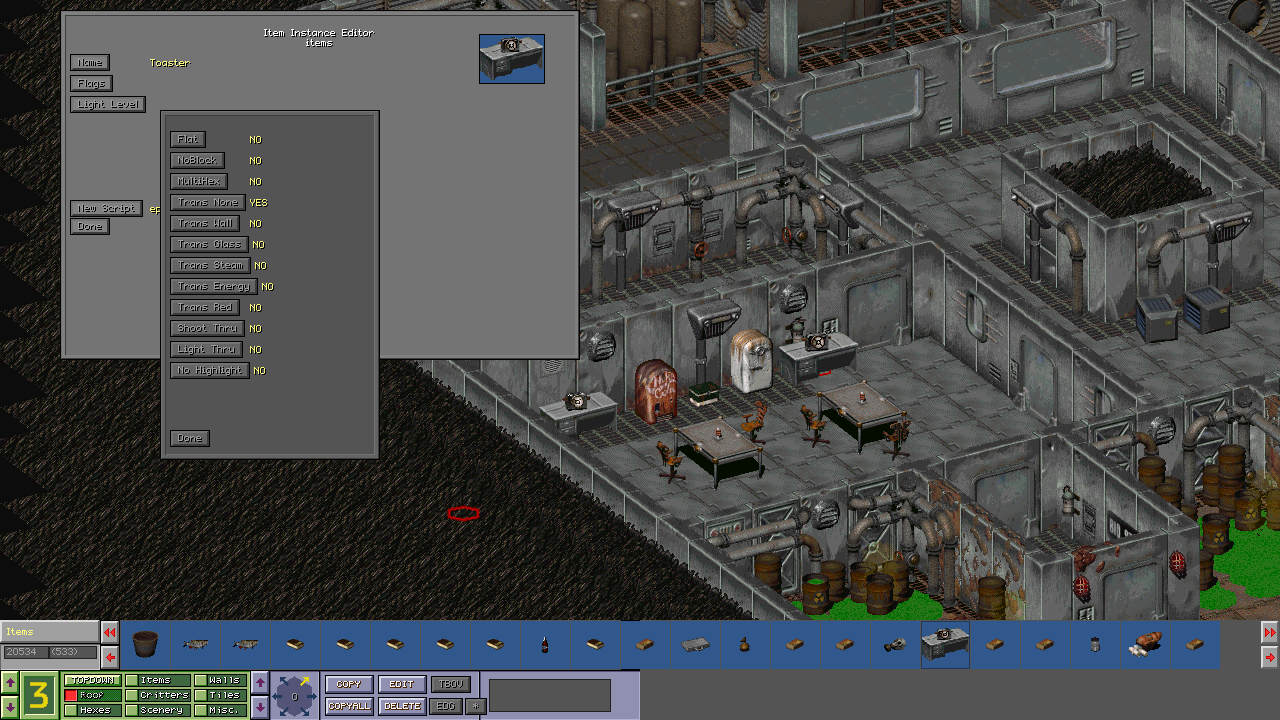The height and width of the screenshot is (720, 1280).
Task: Raise elevation with the up arrow
Action: point(10,682)
